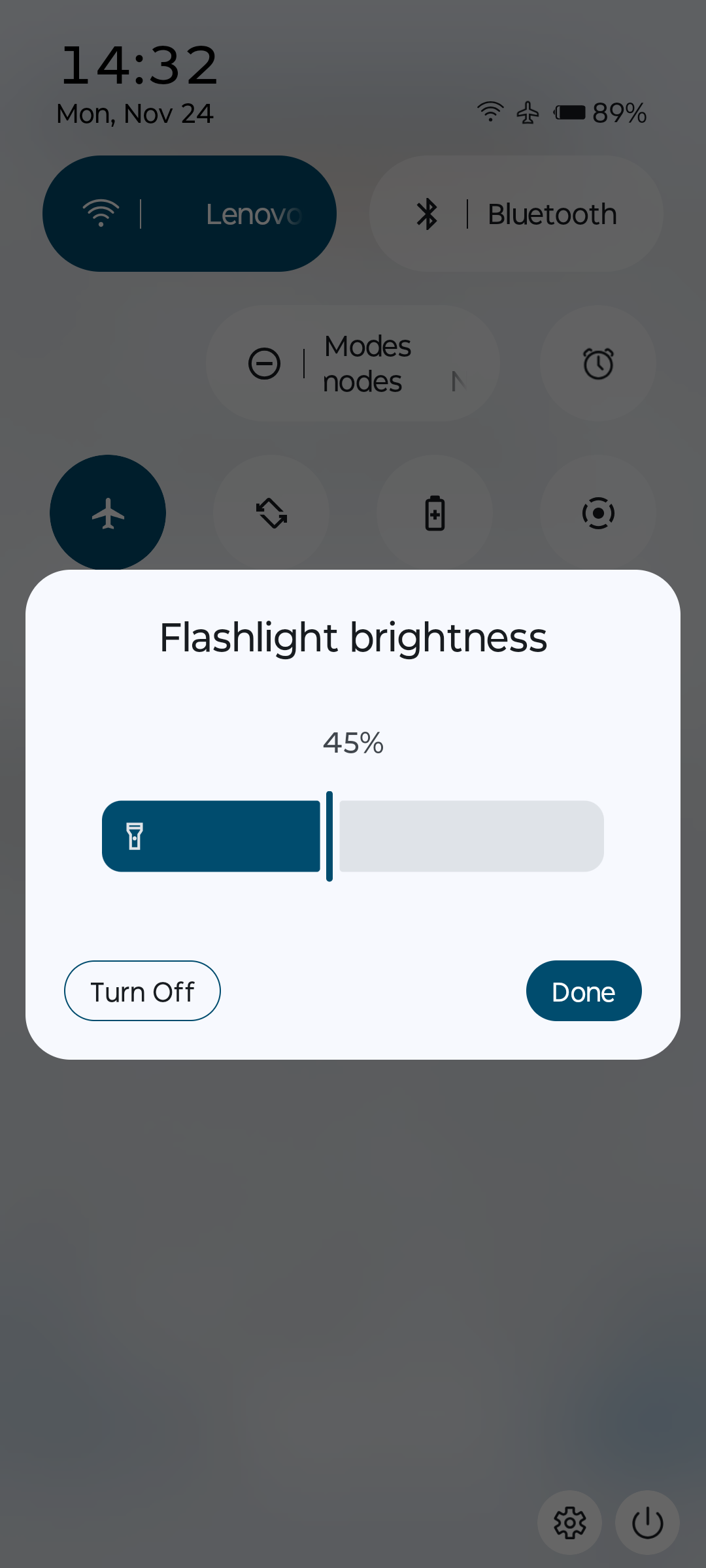Expand the Bluetooth device options
The height and width of the screenshot is (1568, 706).
coord(552,214)
